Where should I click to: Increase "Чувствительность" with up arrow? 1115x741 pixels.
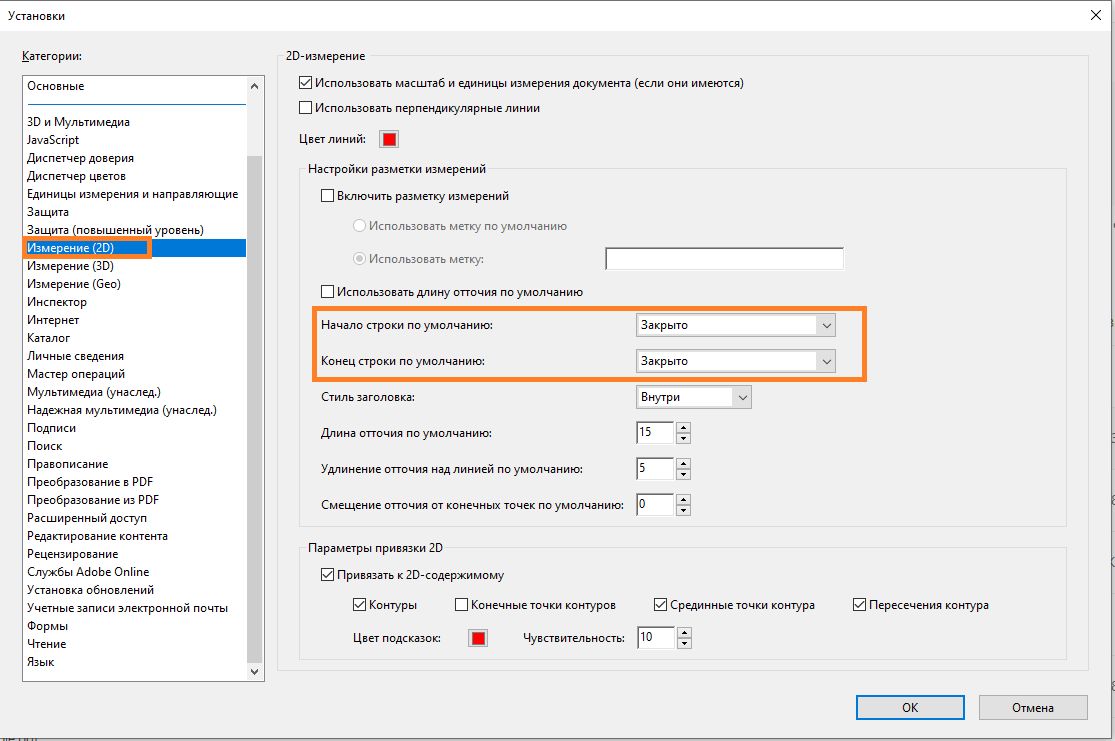(x=684, y=632)
